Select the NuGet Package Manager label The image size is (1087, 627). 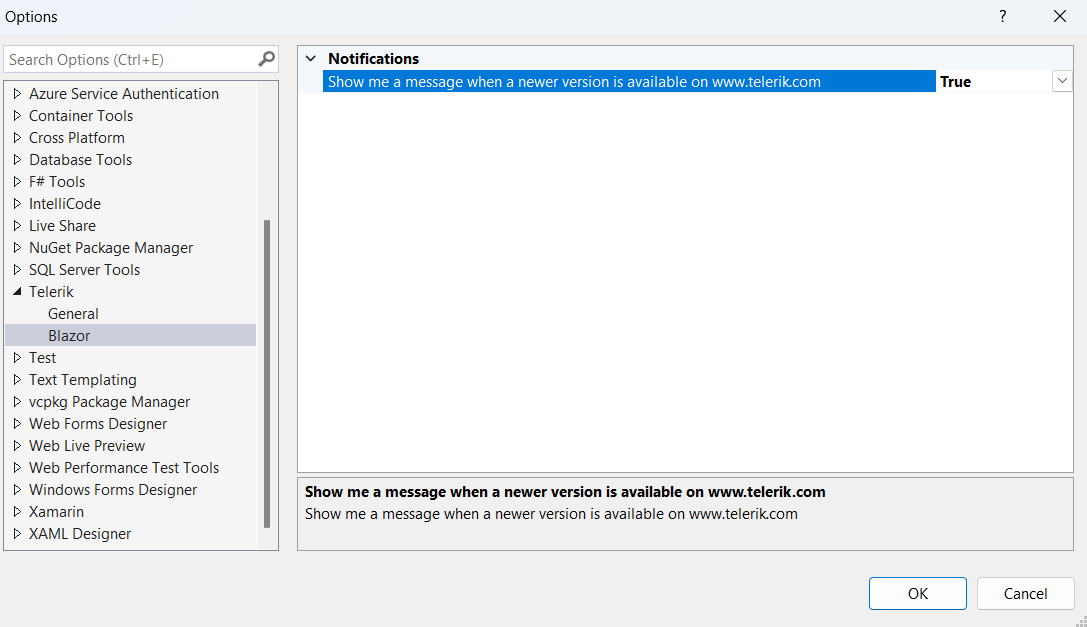pyautogui.click(x=111, y=248)
